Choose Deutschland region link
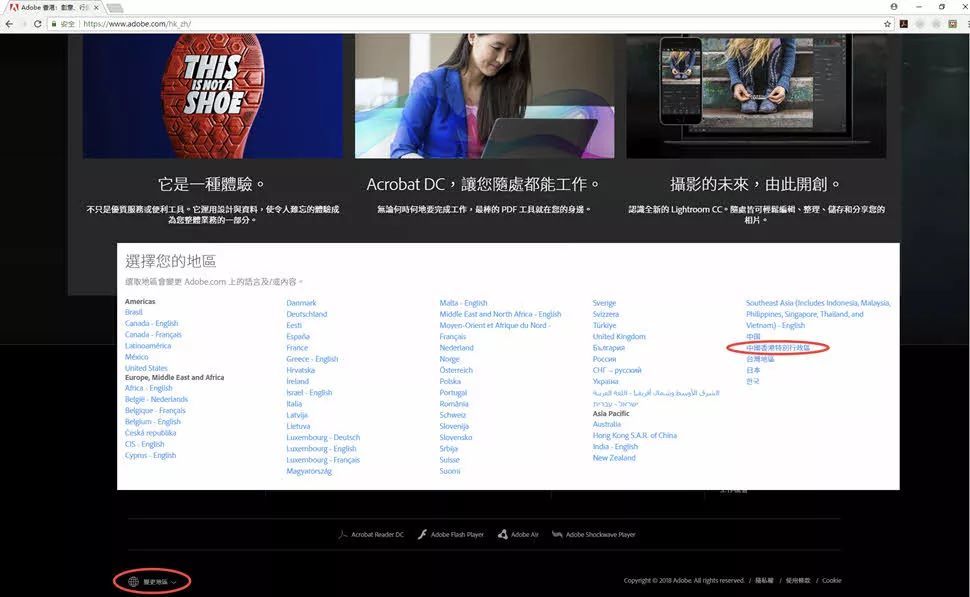 tap(307, 314)
